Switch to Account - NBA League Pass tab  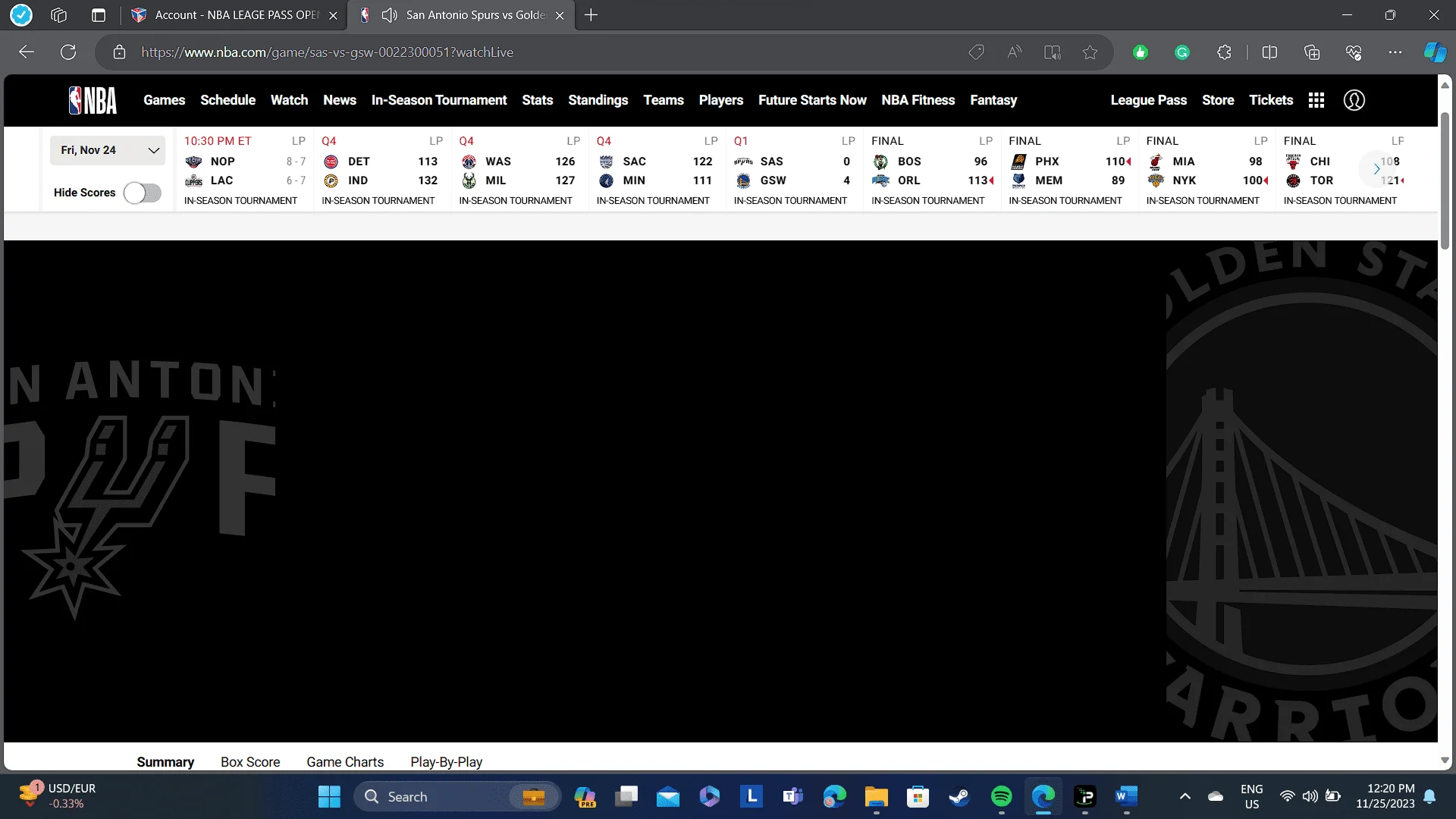(235, 15)
